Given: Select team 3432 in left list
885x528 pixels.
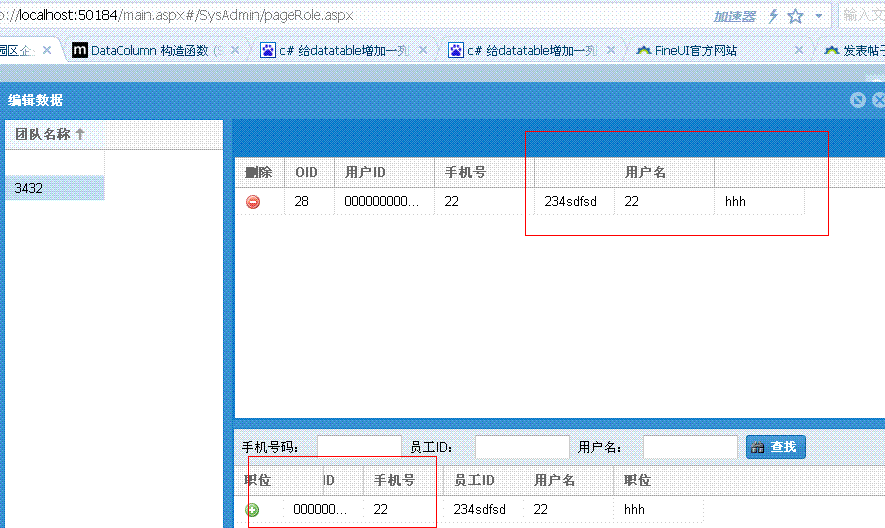Looking at the screenshot, I should (54, 188).
